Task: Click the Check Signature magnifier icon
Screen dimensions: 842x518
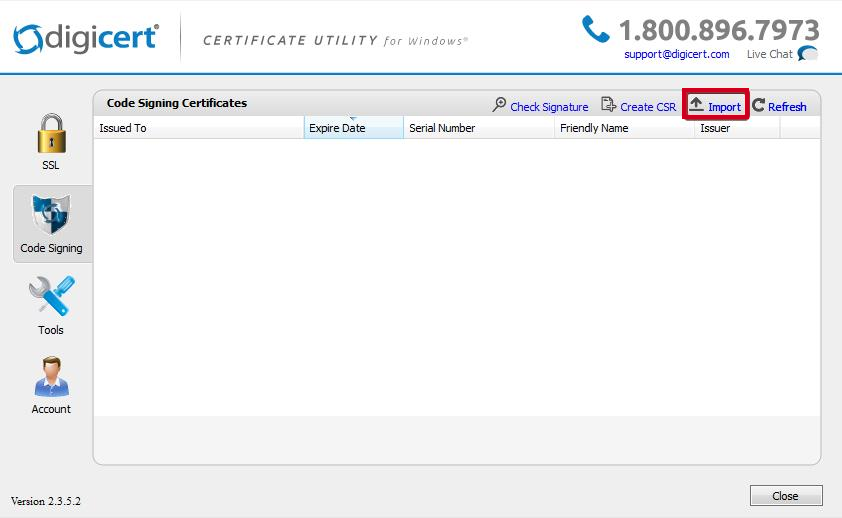Action: (499, 105)
